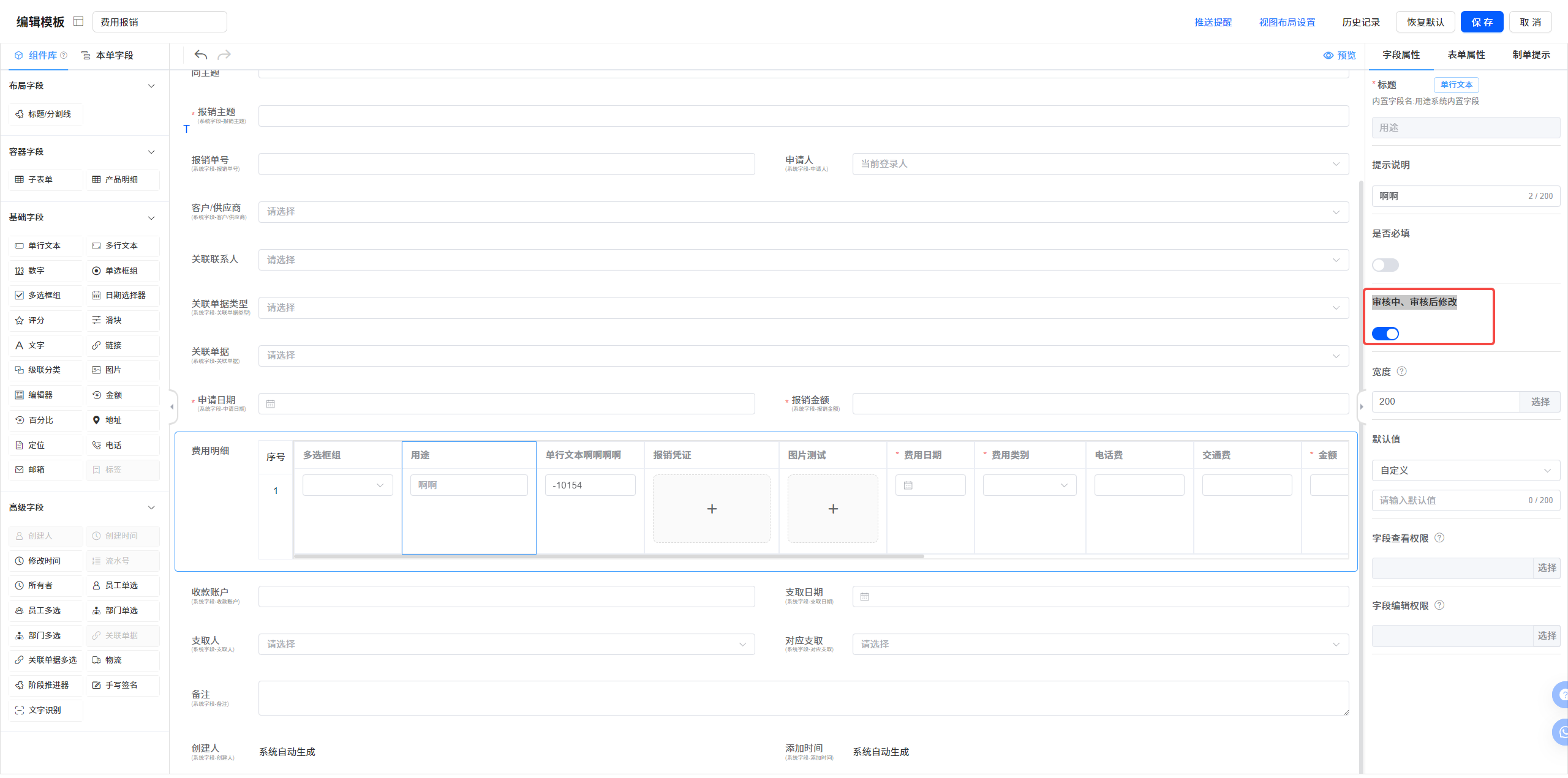
Task: Click the eye preview icon
Action: 1328,56
